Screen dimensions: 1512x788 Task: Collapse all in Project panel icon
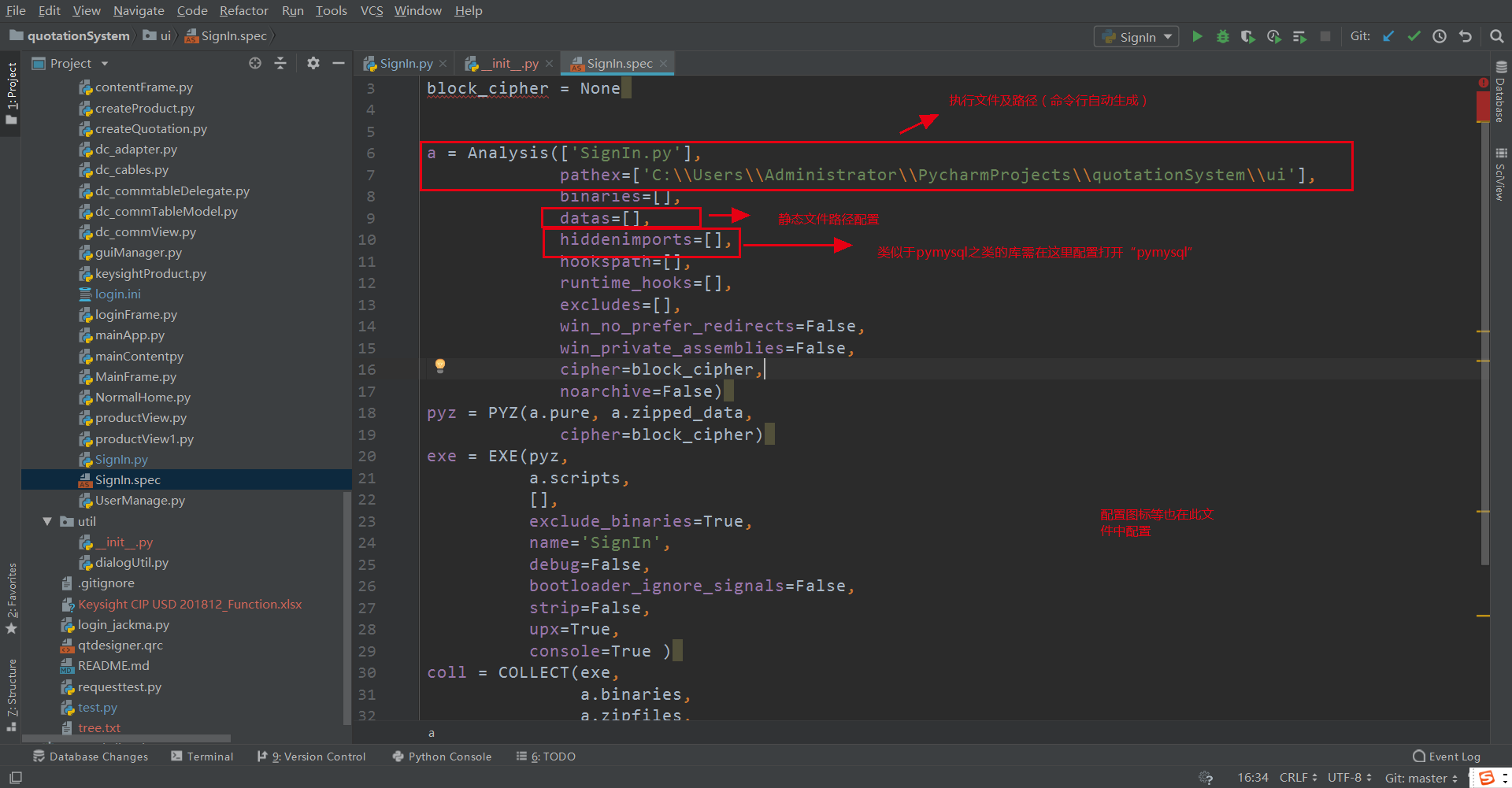280,63
